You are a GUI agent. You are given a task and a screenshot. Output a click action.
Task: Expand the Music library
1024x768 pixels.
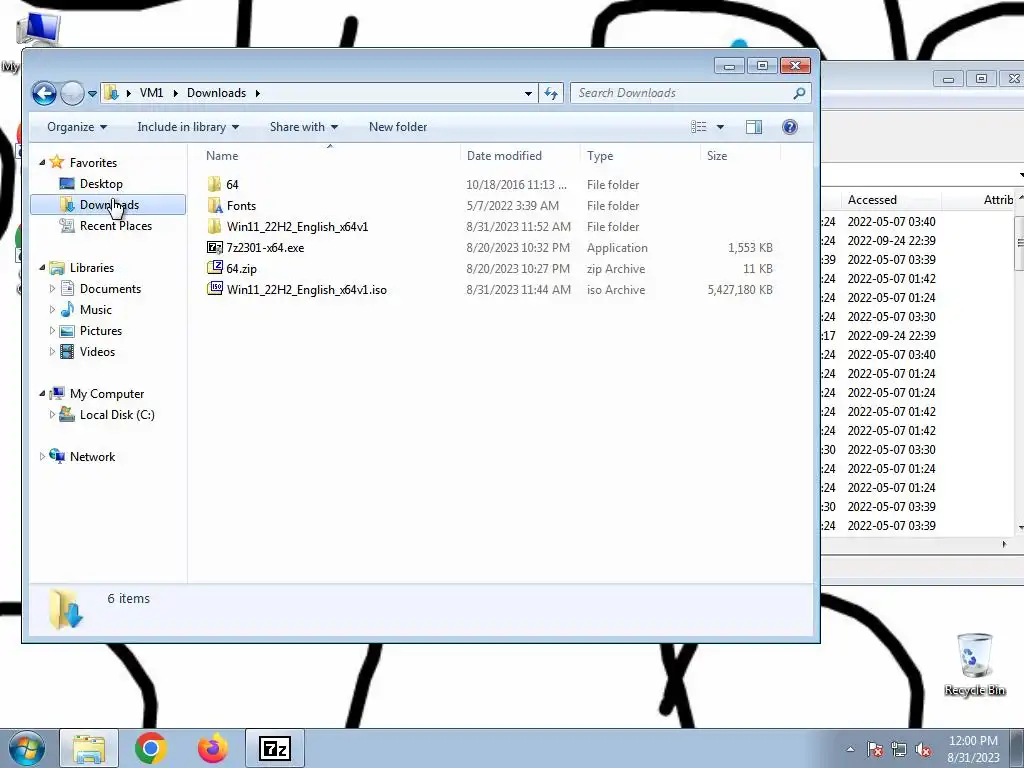(x=52, y=310)
